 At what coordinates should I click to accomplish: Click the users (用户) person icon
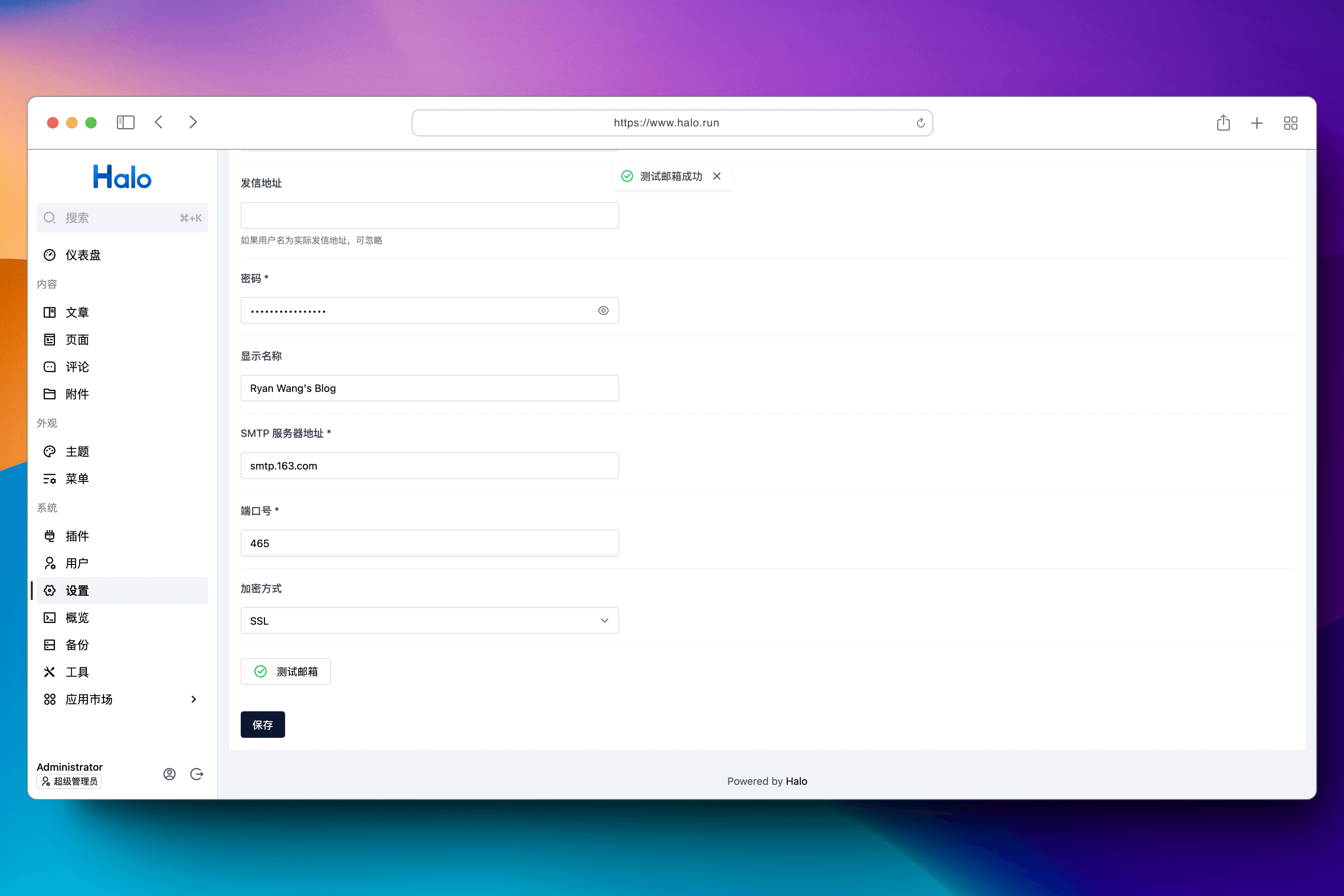[50, 563]
